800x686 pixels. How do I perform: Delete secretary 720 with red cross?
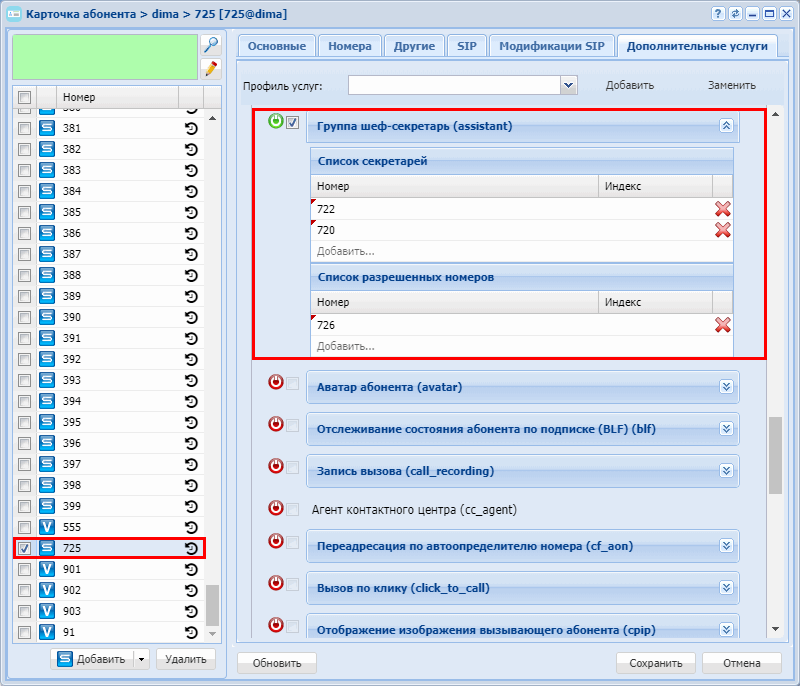pos(722,230)
